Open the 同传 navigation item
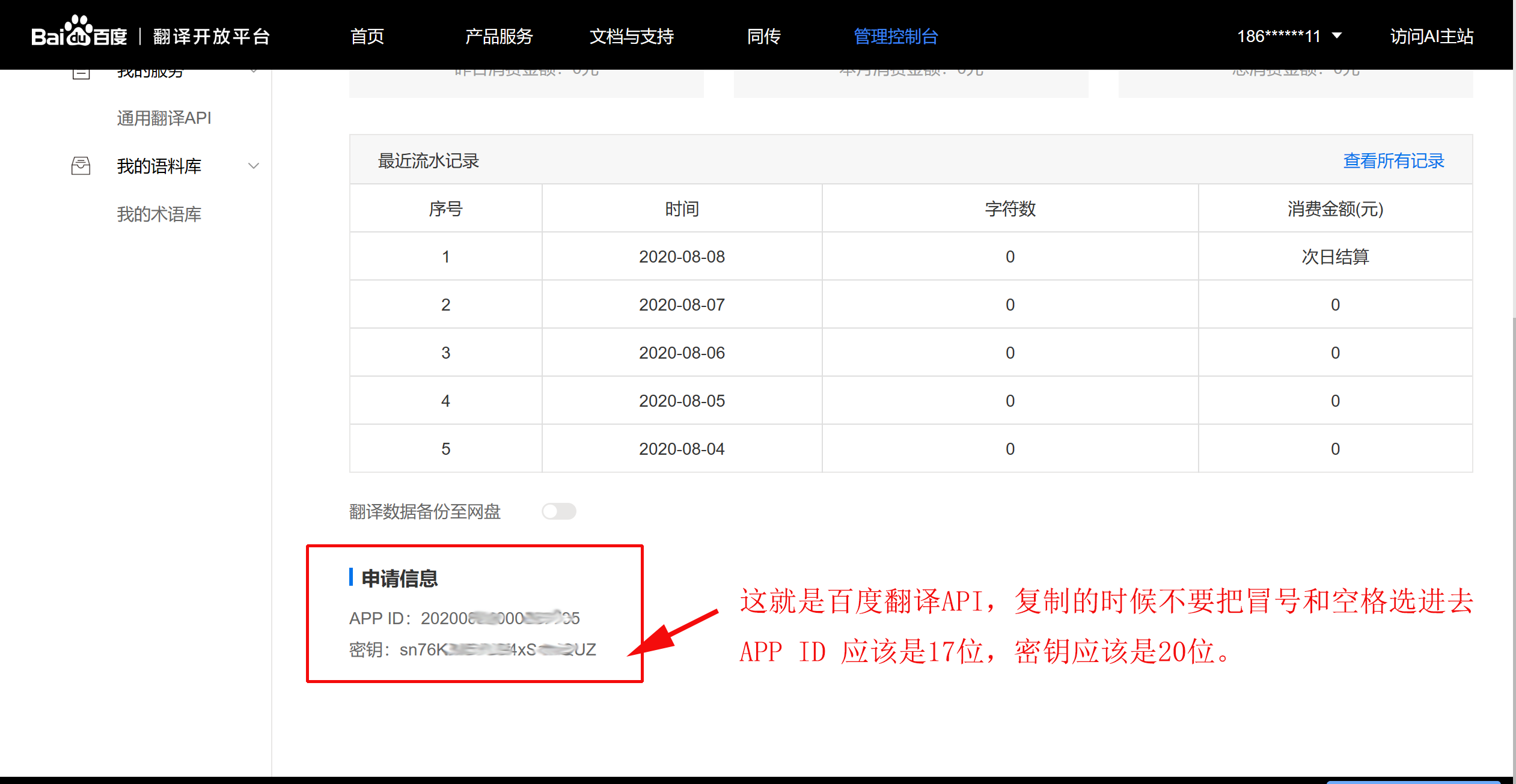This screenshot has width=1516, height=784. [763, 36]
